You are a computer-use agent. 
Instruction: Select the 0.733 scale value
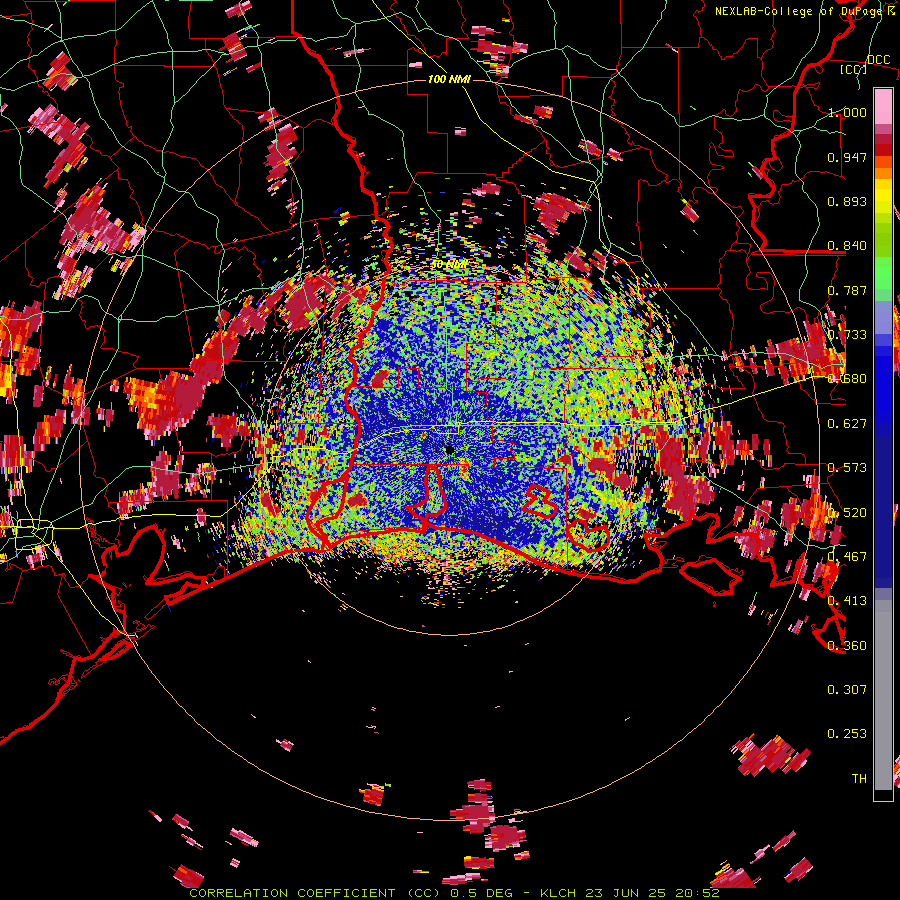(x=847, y=335)
